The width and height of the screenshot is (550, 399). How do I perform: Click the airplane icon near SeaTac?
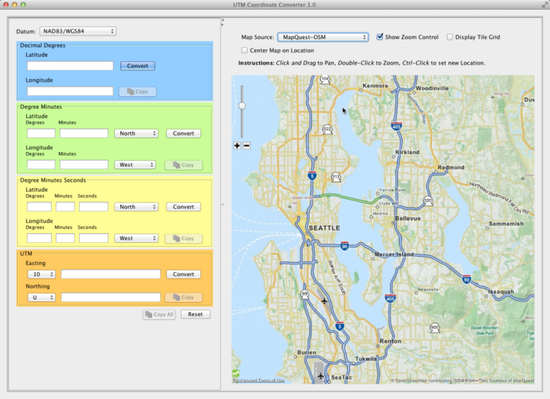pyautogui.click(x=321, y=376)
